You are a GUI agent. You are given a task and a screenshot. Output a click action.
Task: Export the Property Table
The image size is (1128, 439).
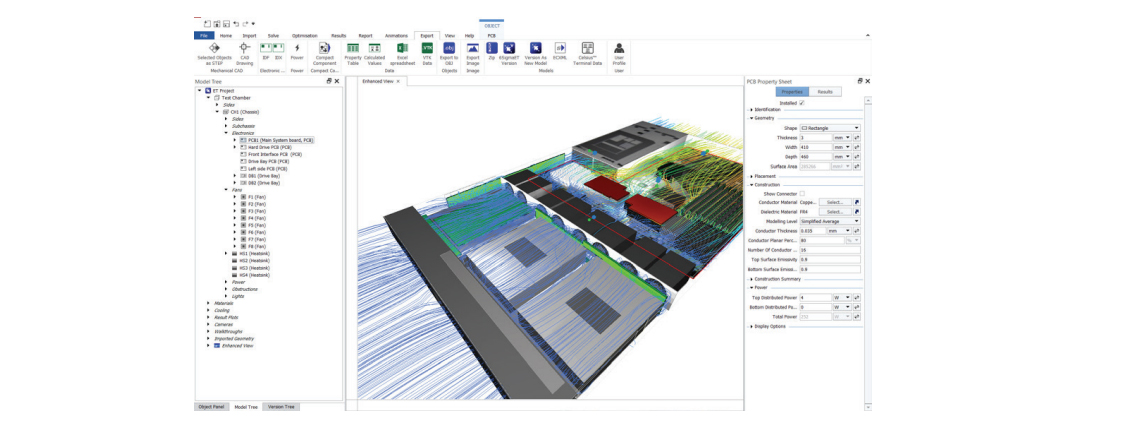(x=353, y=54)
